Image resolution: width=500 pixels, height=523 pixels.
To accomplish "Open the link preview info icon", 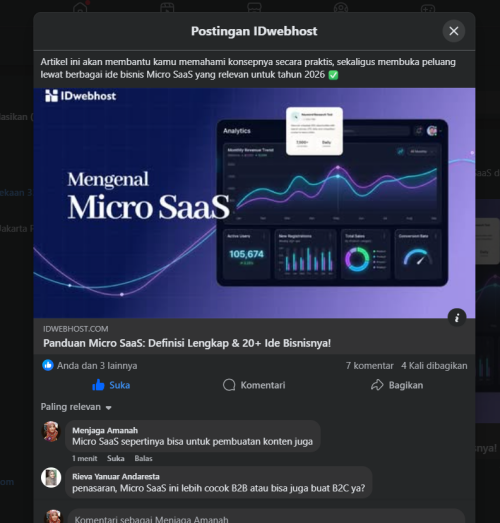I will (457, 317).
